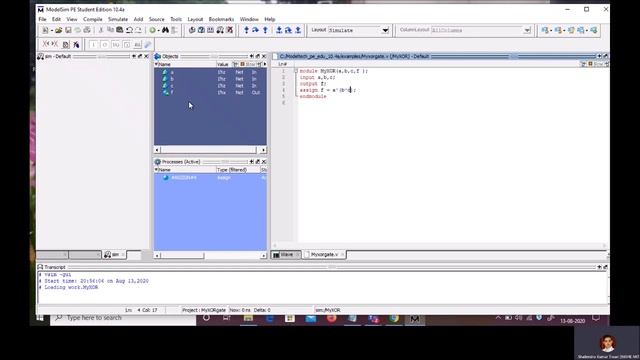Open the Window menu

[249, 19]
